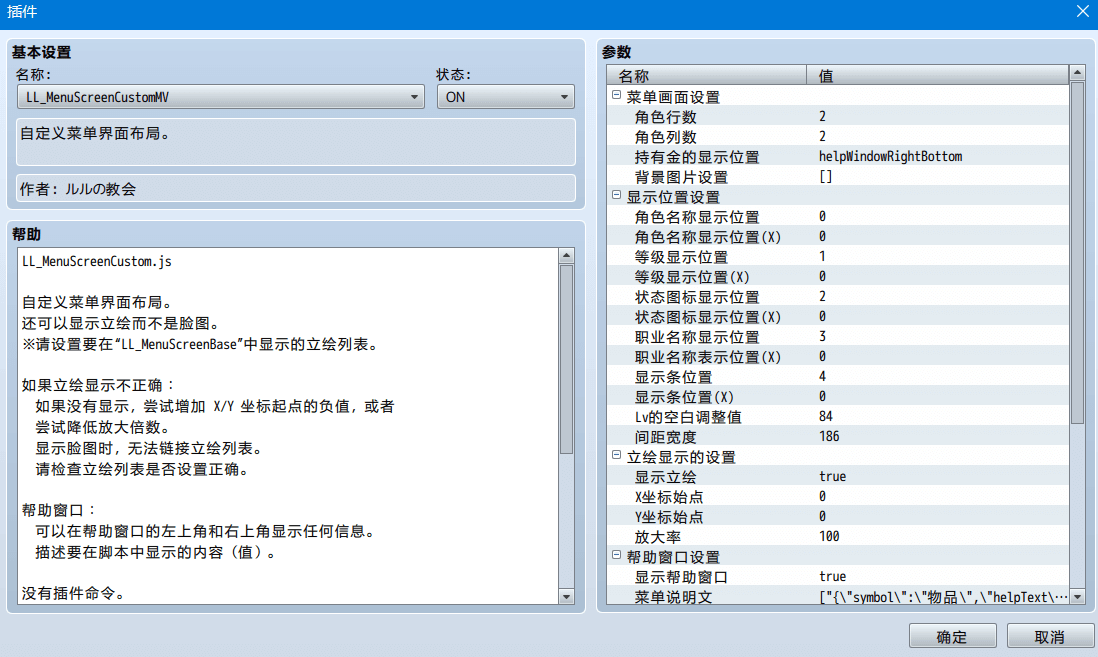
Task: Collapse the 显示位置设置 parameter group
Action: [x=616, y=195]
